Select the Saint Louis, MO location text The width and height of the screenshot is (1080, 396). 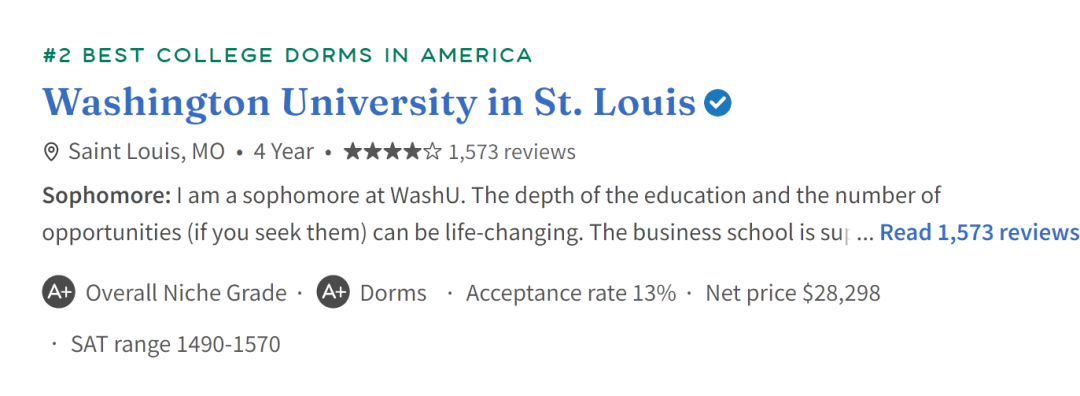(x=147, y=152)
